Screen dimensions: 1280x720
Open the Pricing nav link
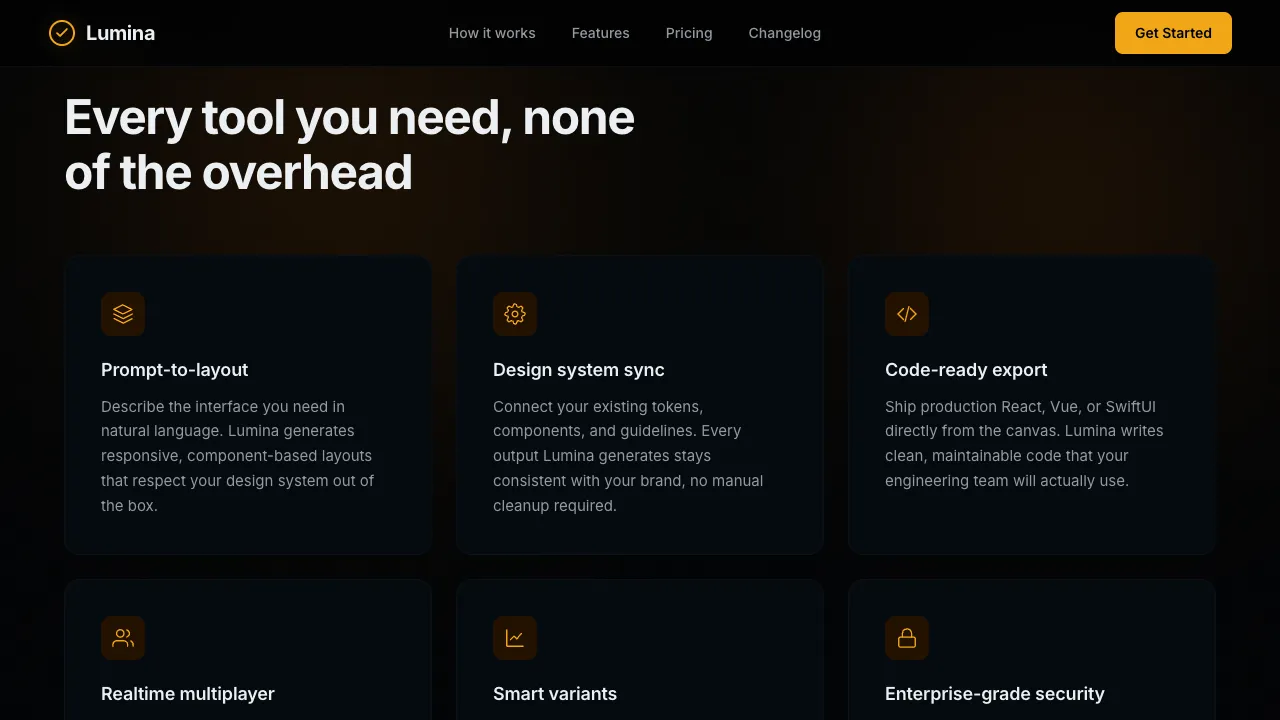[x=689, y=33]
